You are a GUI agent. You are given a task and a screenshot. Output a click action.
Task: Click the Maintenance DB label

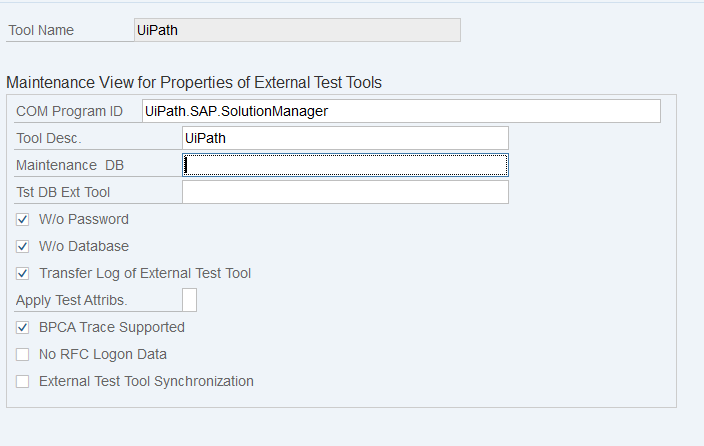[x=69, y=165]
